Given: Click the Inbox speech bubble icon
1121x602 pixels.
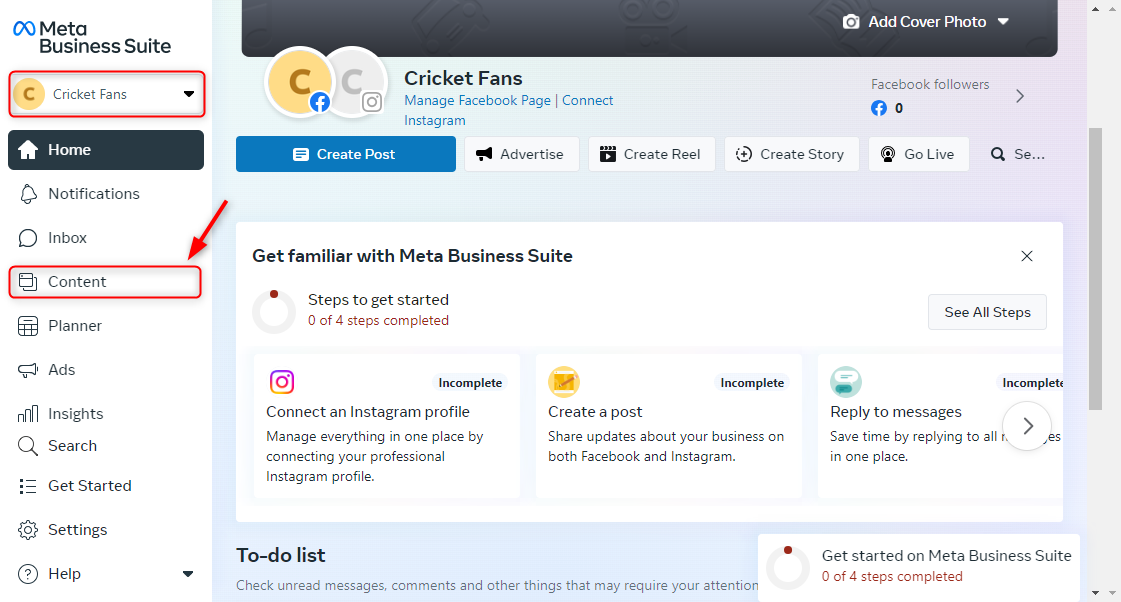Looking at the screenshot, I should (x=28, y=238).
